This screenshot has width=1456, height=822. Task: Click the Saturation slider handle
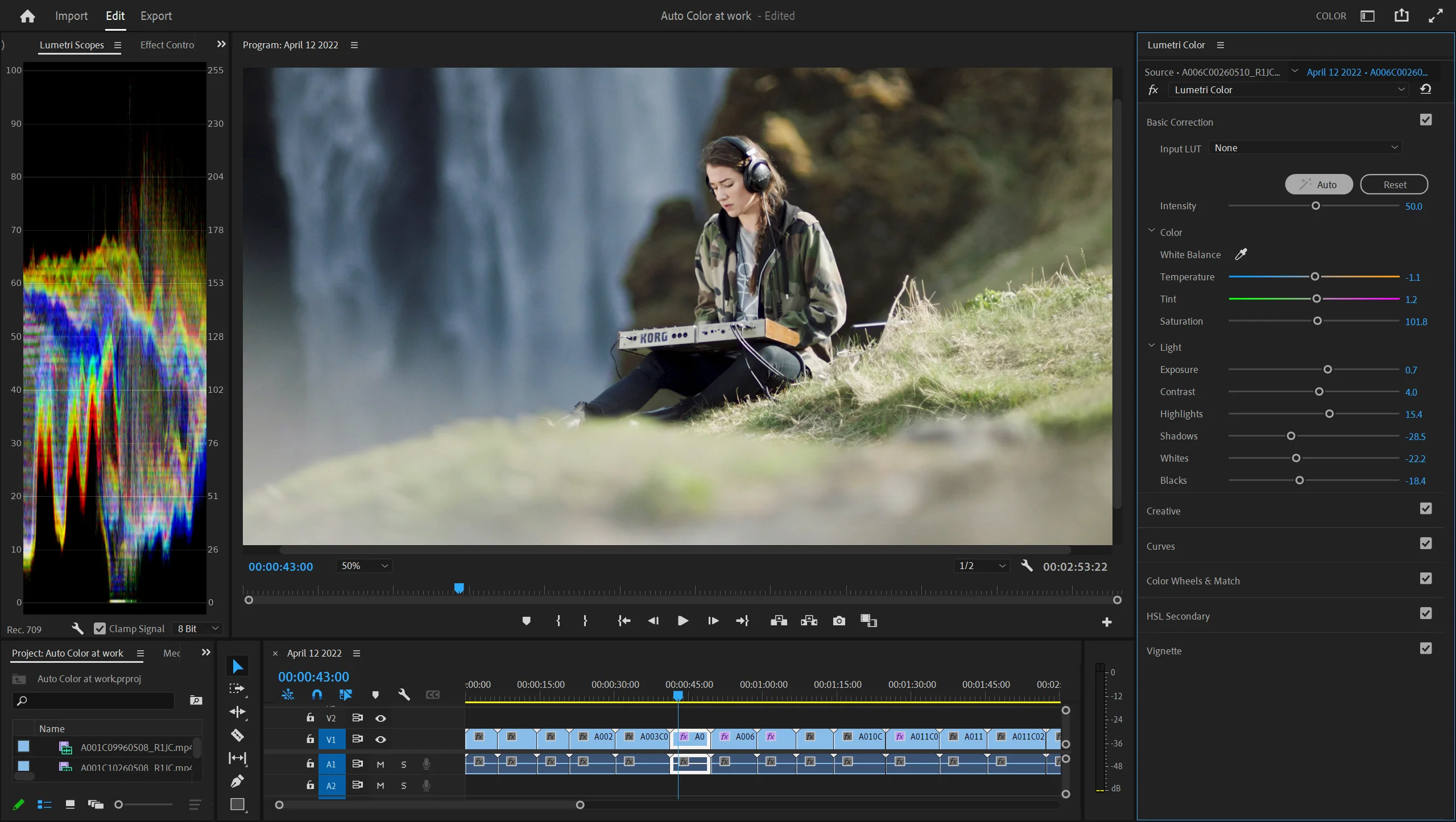coord(1317,321)
